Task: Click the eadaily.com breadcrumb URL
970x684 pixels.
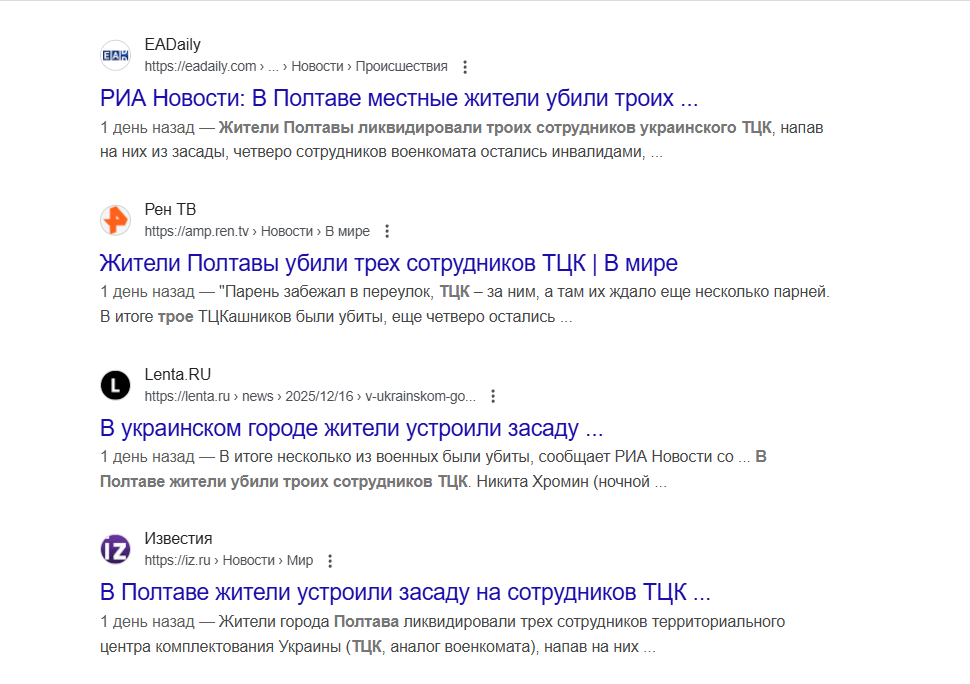Action: (296, 67)
